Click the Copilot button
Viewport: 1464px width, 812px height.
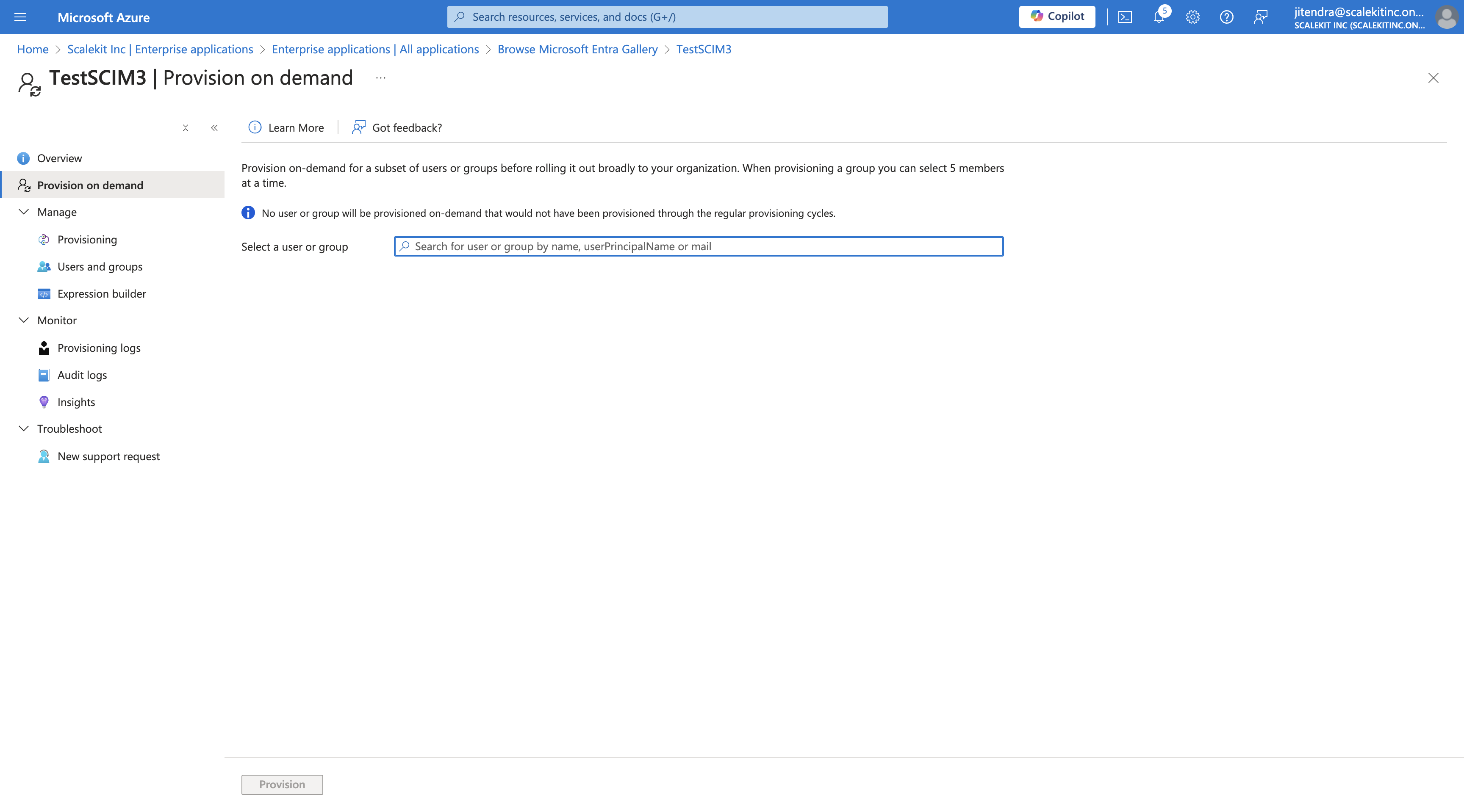[1057, 17]
